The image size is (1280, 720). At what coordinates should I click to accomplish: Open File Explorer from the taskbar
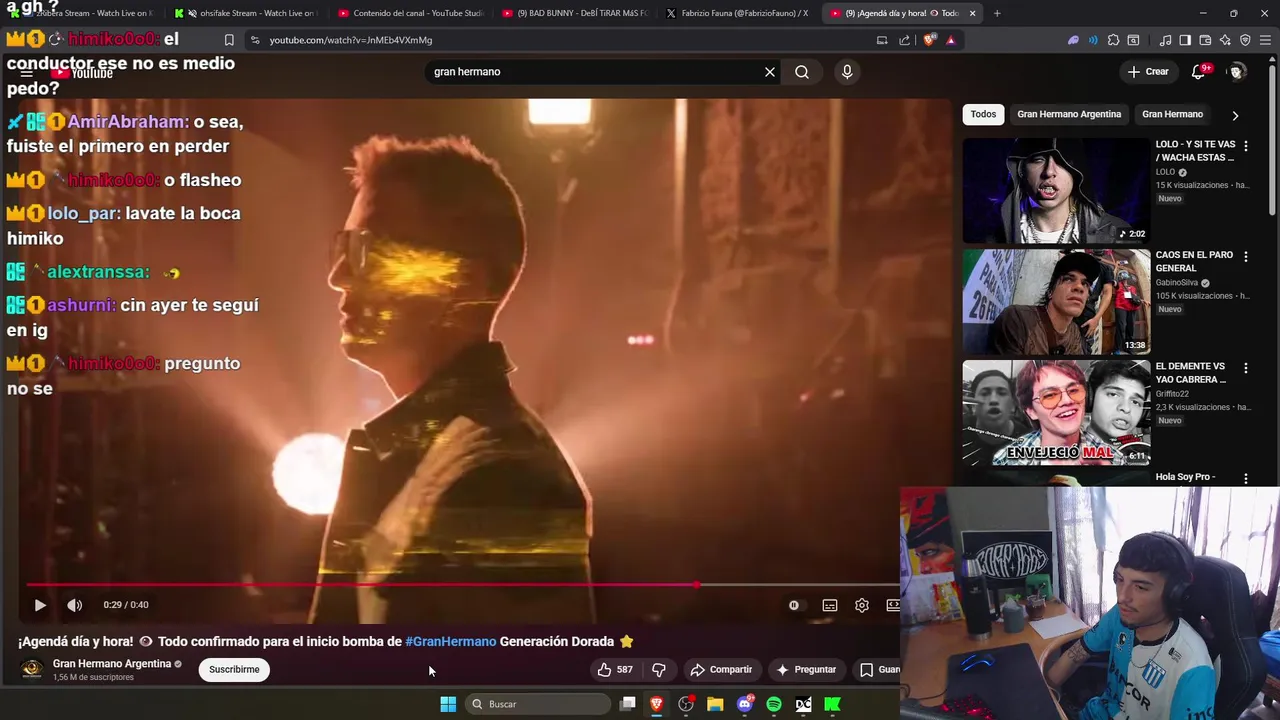coord(715,704)
